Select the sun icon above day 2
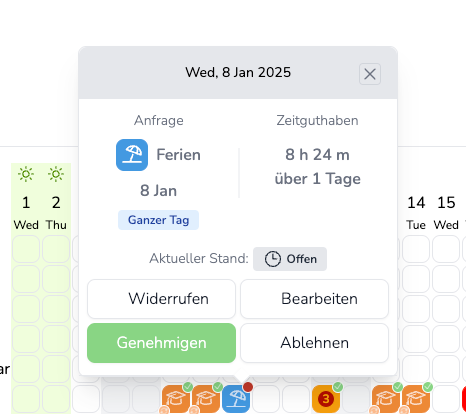The image size is (466, 414). coord(56,174)
